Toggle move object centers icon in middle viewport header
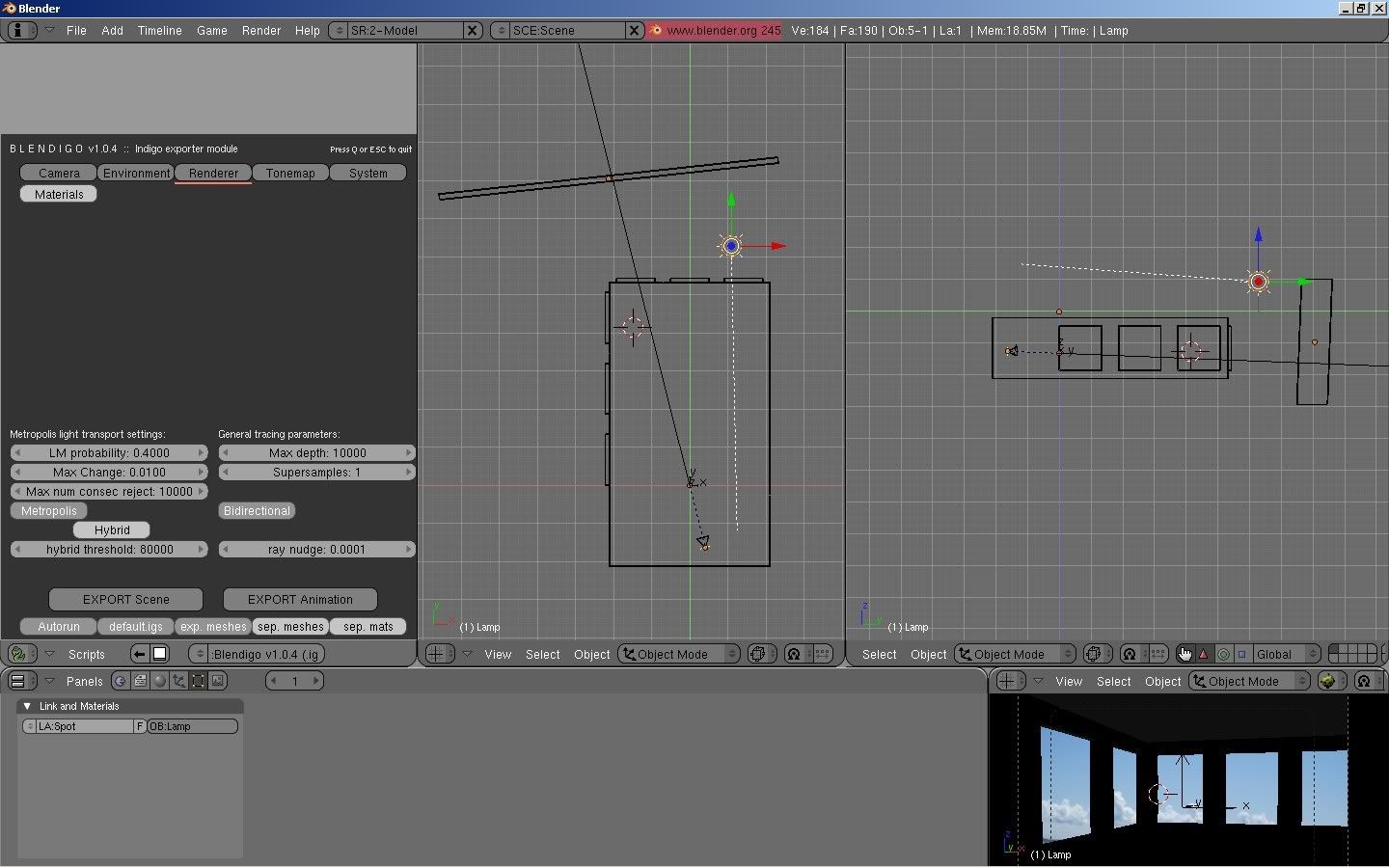 (823, 654)
